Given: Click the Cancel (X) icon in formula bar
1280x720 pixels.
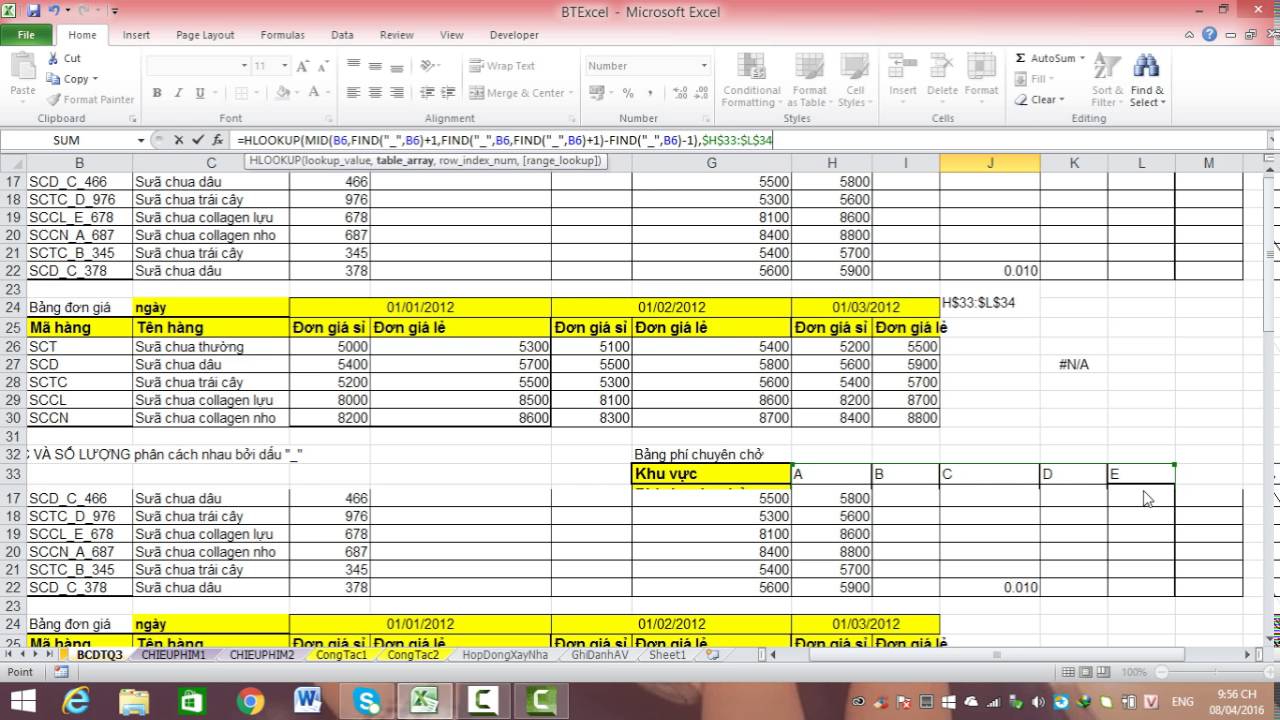Looking at the screenshot, I should click(178, 140).
